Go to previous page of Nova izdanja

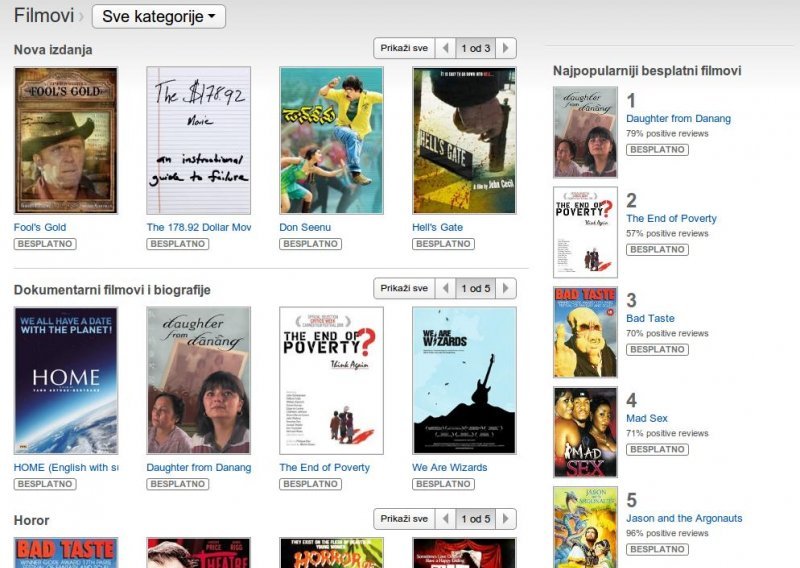click(x=445, y=48)
